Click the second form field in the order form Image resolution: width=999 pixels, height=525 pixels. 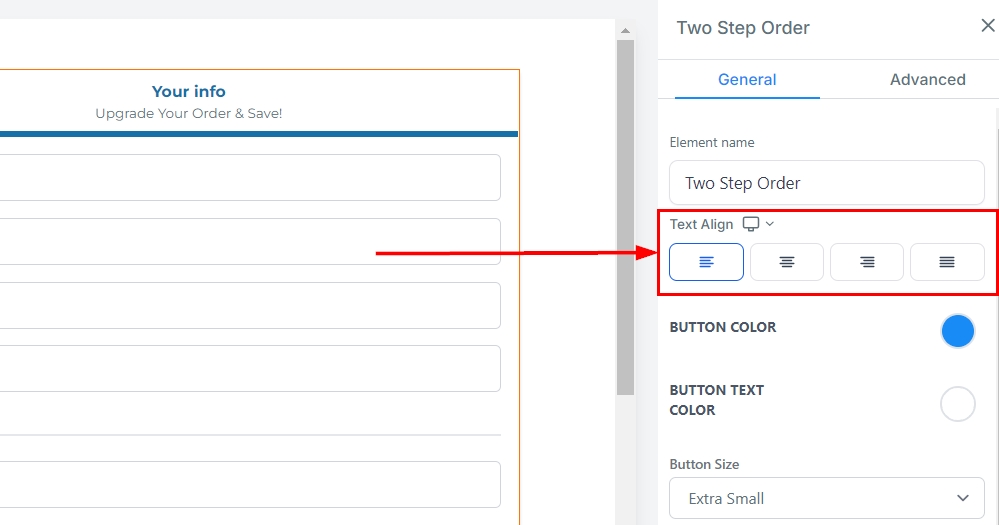point(250,242)
